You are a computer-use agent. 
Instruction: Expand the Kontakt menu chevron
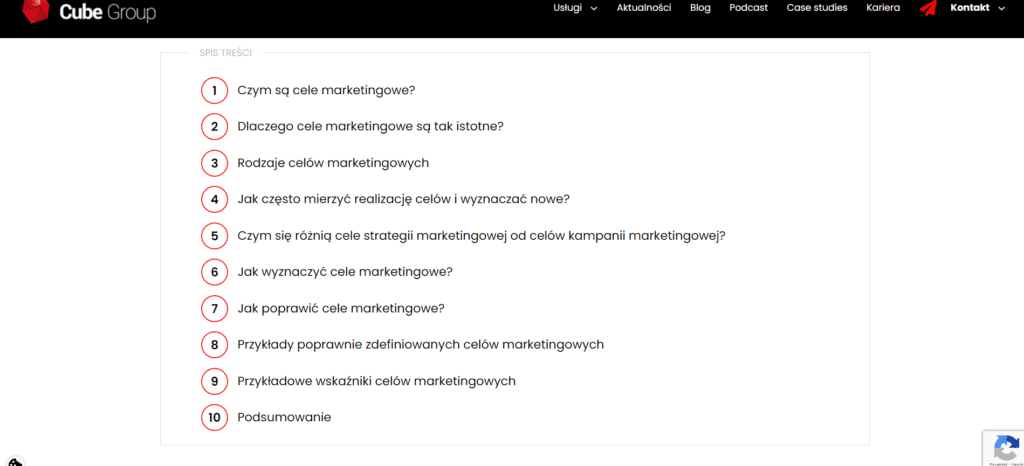coord(1002,8)
